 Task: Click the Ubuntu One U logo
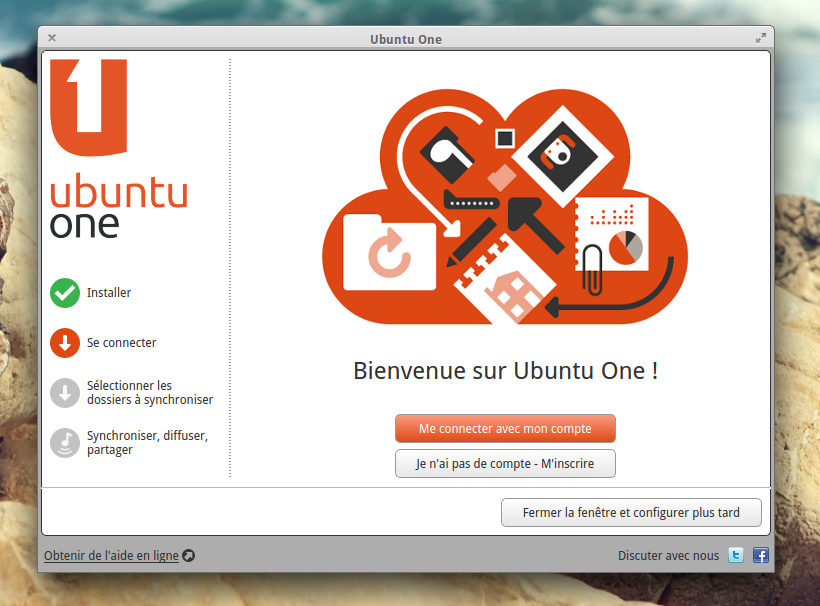[x=88, y=108]
